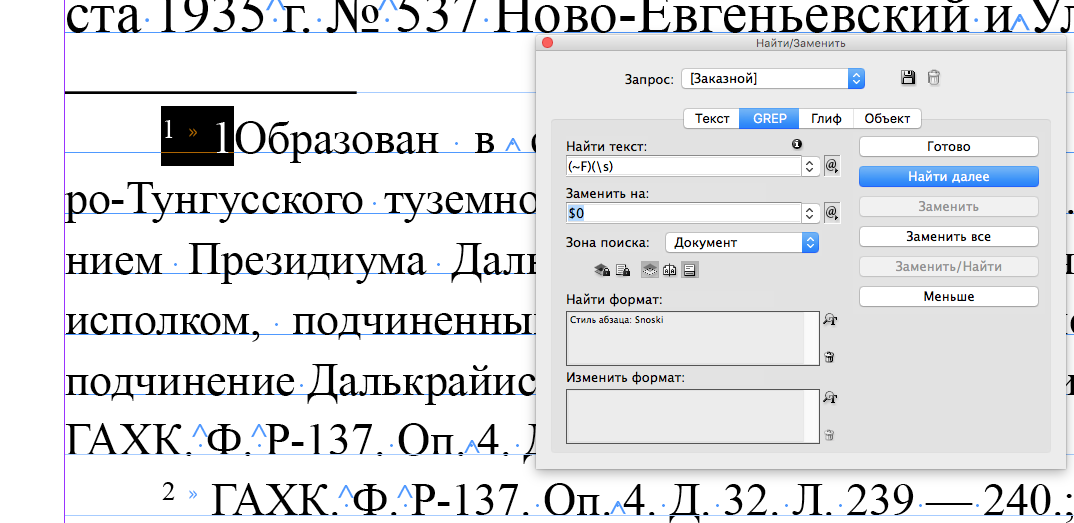Screen dimensions: 1074x523
Task: Save the current query with floppy icon
Action: [908, 77]
